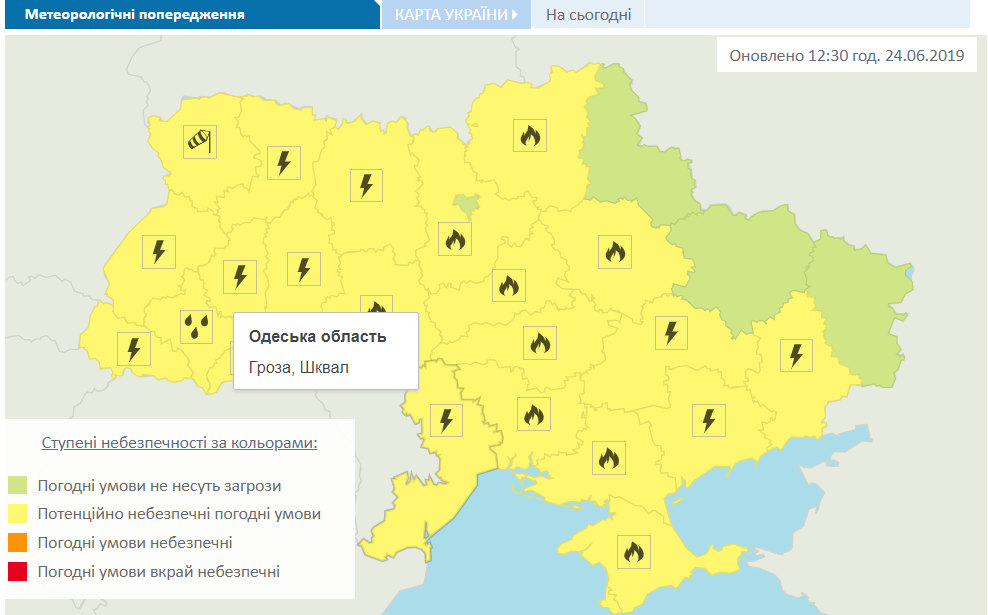Screen dimensions: 988x615
Task: Click the thunderstorm icon in Rivne region
Action: (284, 163)
